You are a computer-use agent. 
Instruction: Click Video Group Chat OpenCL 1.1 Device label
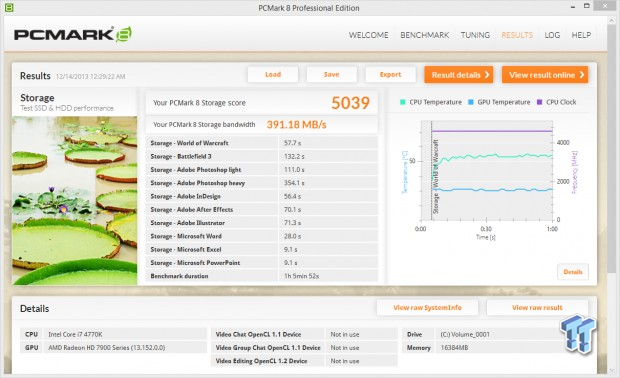(x=268, y=348)
